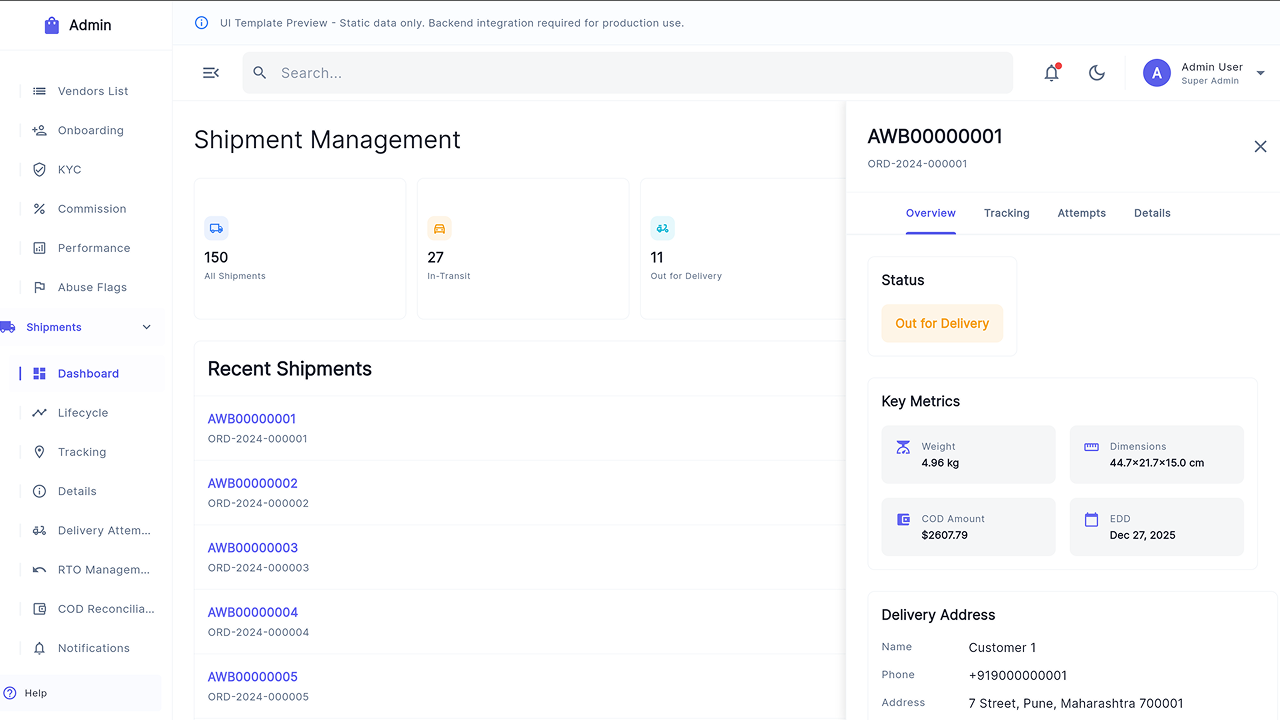Open AWB00000004 shipment link

[253, 612]
